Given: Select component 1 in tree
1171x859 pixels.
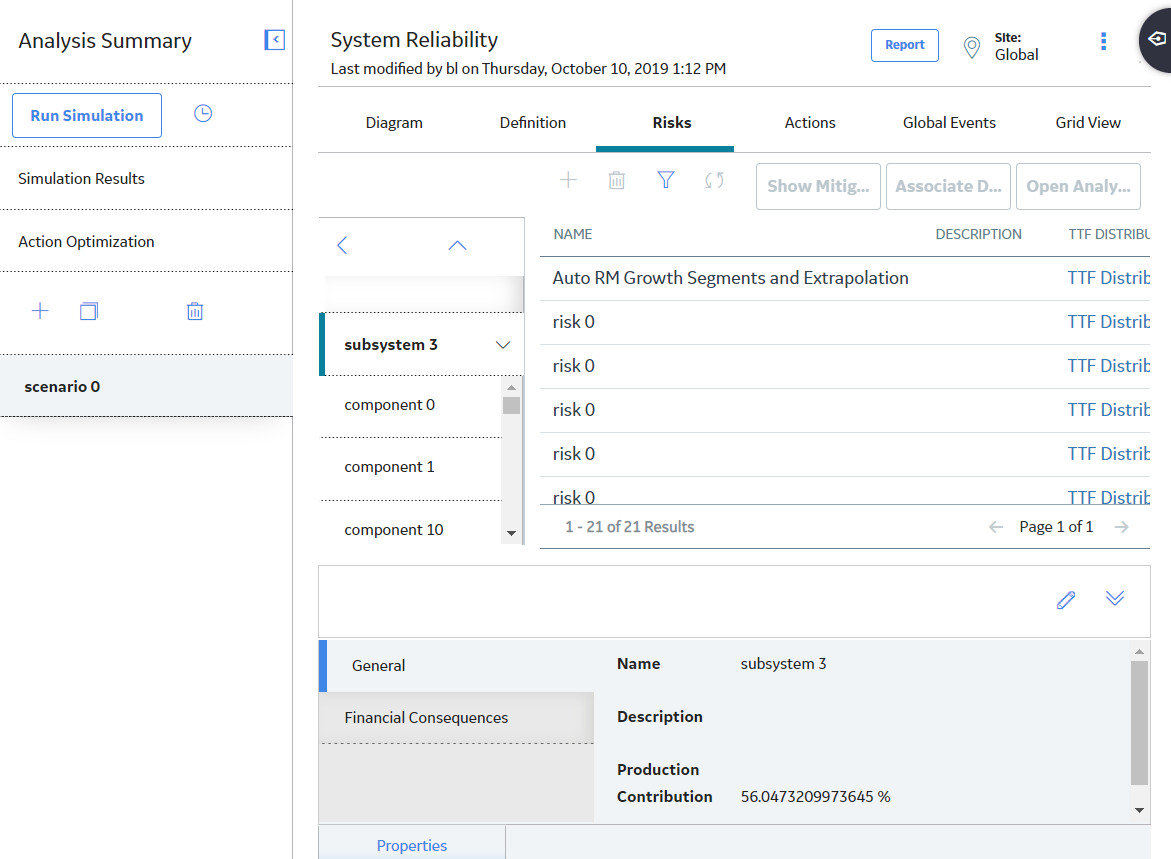Looking at the screenshot, I should [x=411, y=467].
